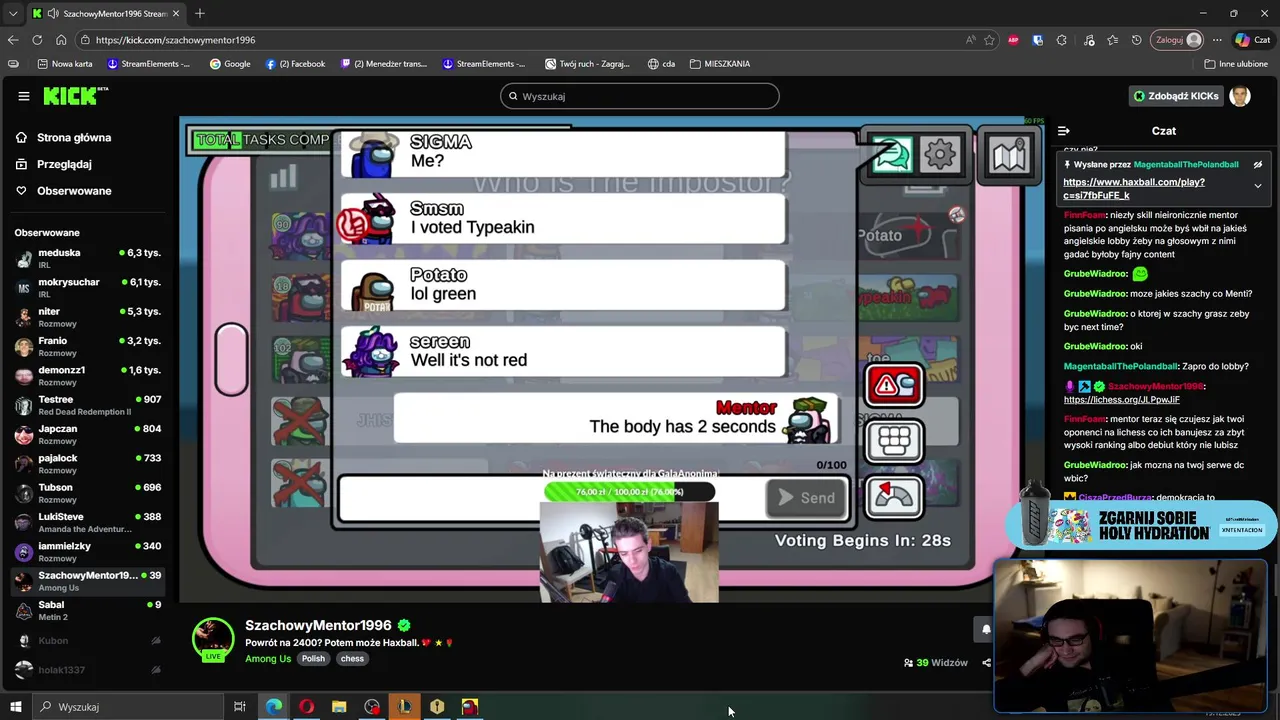Viewport: 1280px width, 720px height.
Task: Open Opera from the taskbar
Action: pos(306,707)
